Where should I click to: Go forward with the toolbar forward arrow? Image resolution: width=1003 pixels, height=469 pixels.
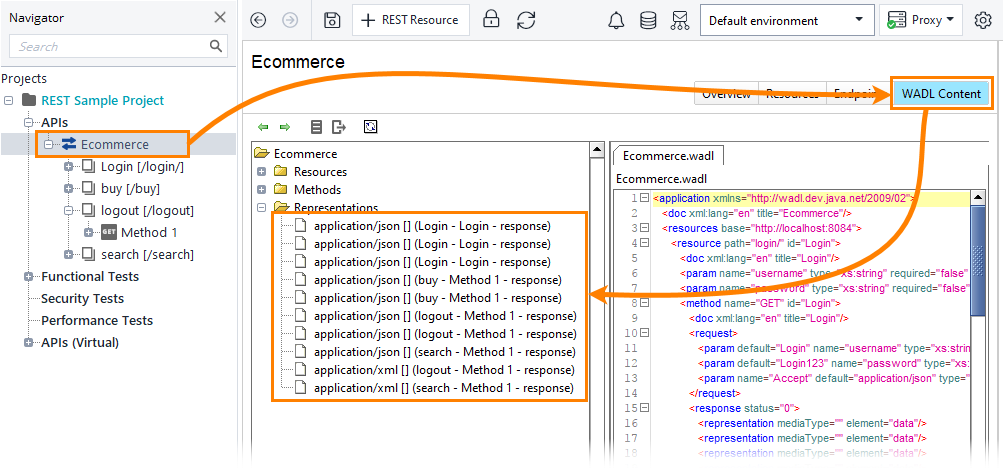point(290,20)
